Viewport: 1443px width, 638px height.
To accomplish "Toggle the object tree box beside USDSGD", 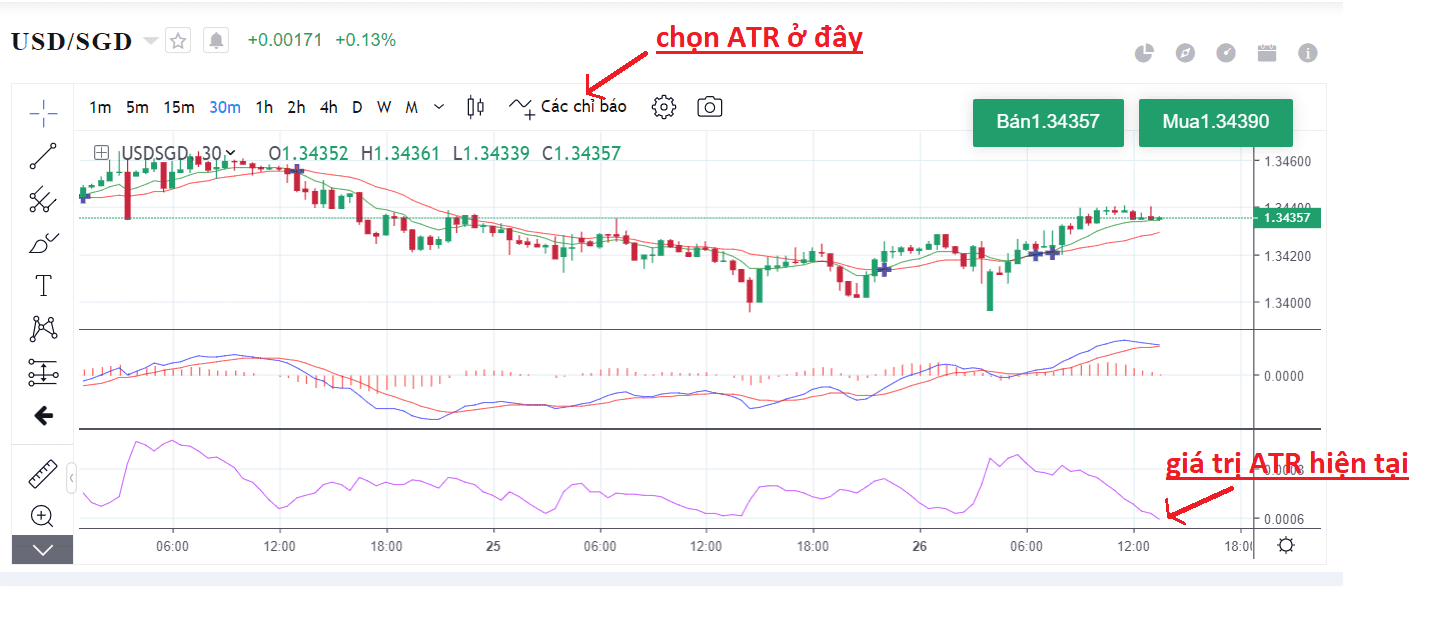I will (x=101, y=153).
